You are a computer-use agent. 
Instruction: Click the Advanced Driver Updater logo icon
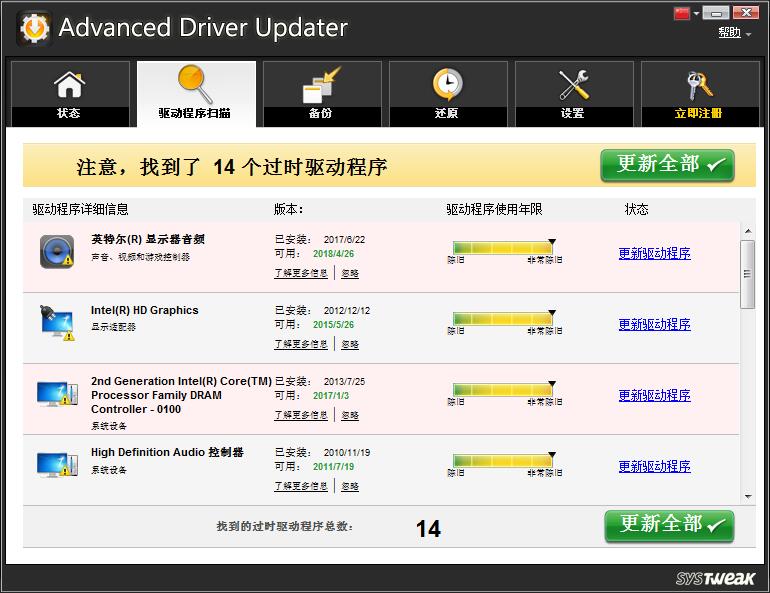34,28
